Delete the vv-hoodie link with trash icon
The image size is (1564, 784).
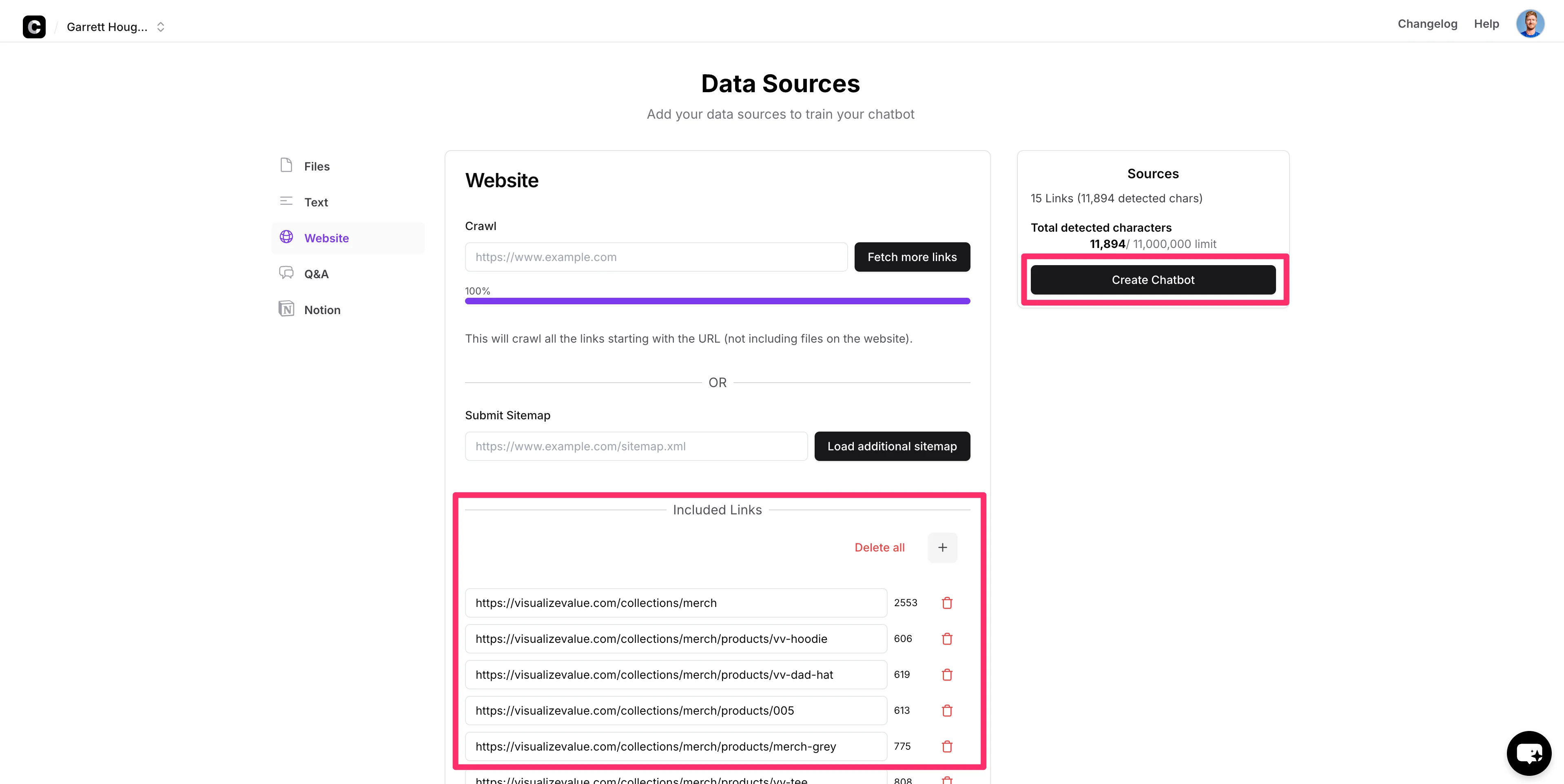tap(946, 639)
